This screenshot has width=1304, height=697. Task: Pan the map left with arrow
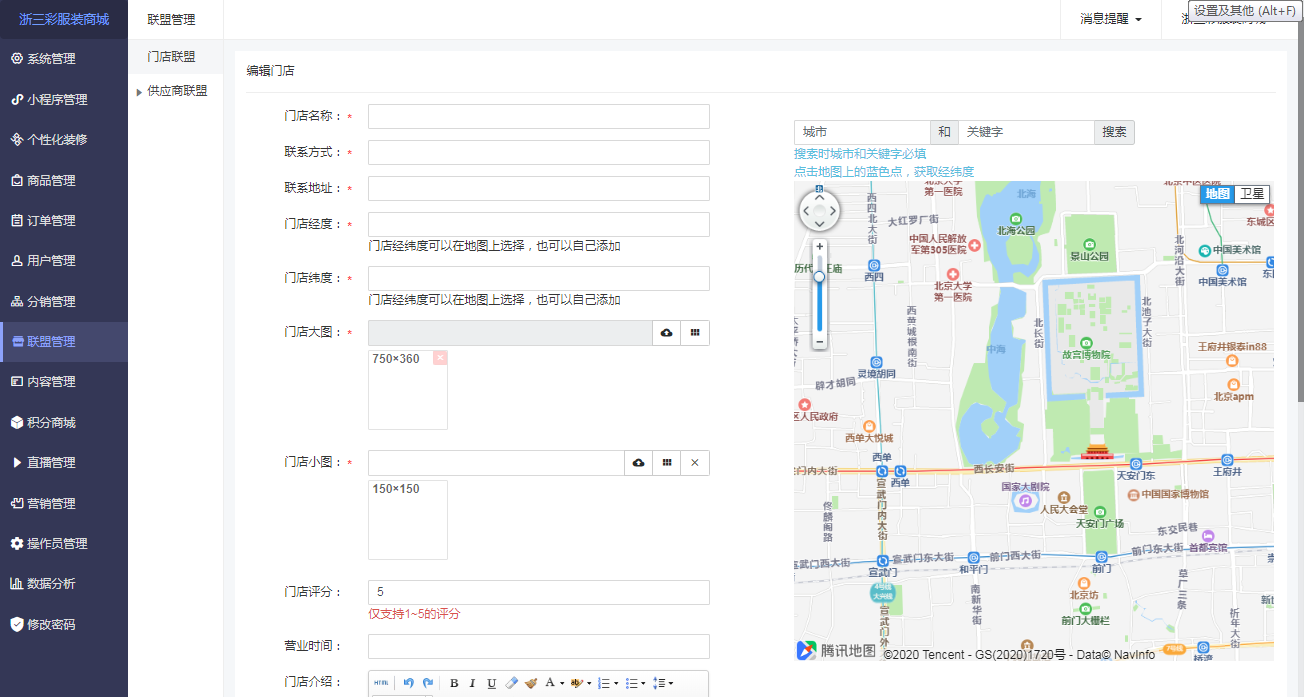[x=805, y=211]
